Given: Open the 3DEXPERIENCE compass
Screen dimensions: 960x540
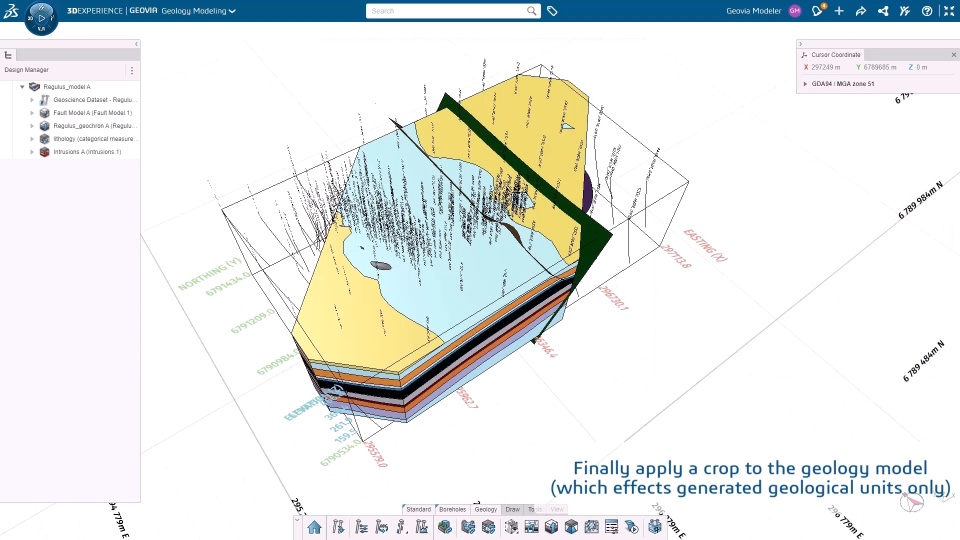Looking at the screenshot, I should pyautogui.click(x=42, y=18).
